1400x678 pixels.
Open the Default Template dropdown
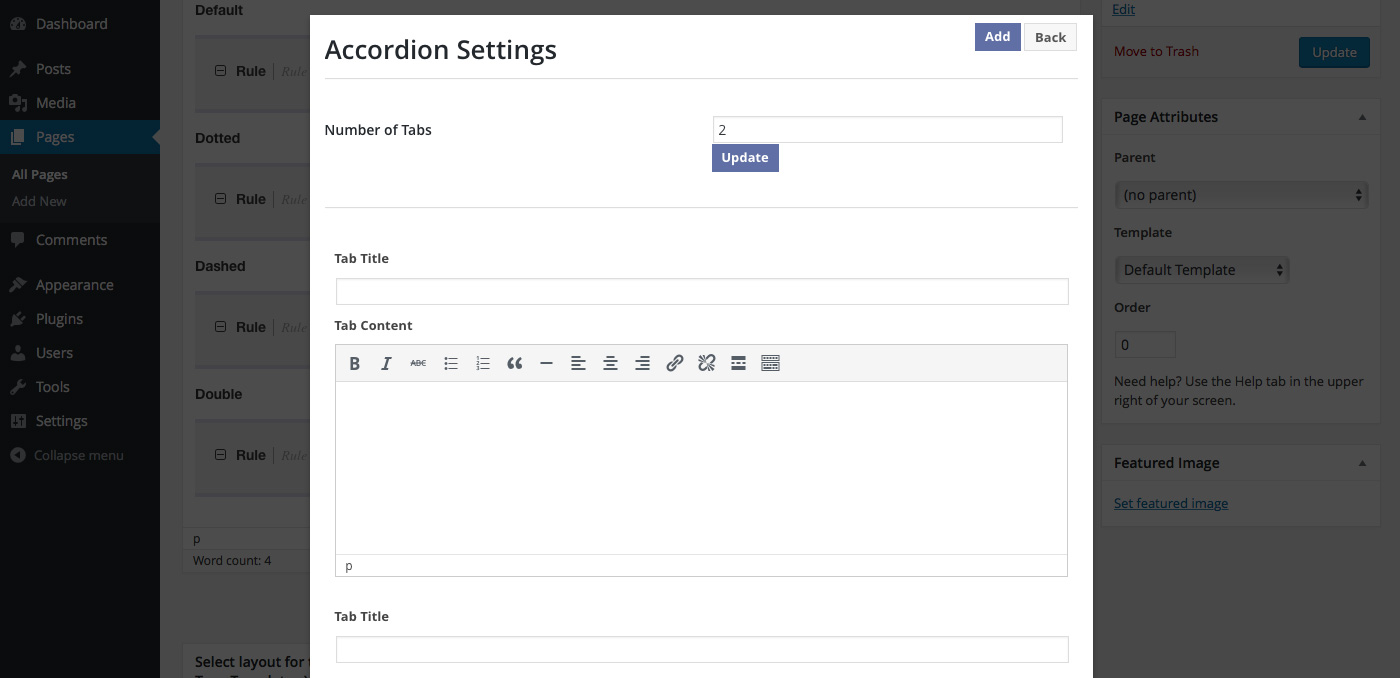click(1201, 270)
